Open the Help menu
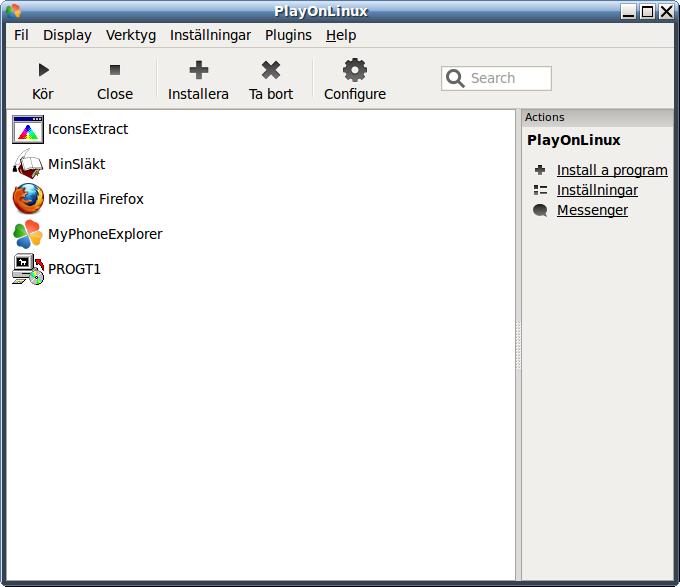 coord(341,35)
